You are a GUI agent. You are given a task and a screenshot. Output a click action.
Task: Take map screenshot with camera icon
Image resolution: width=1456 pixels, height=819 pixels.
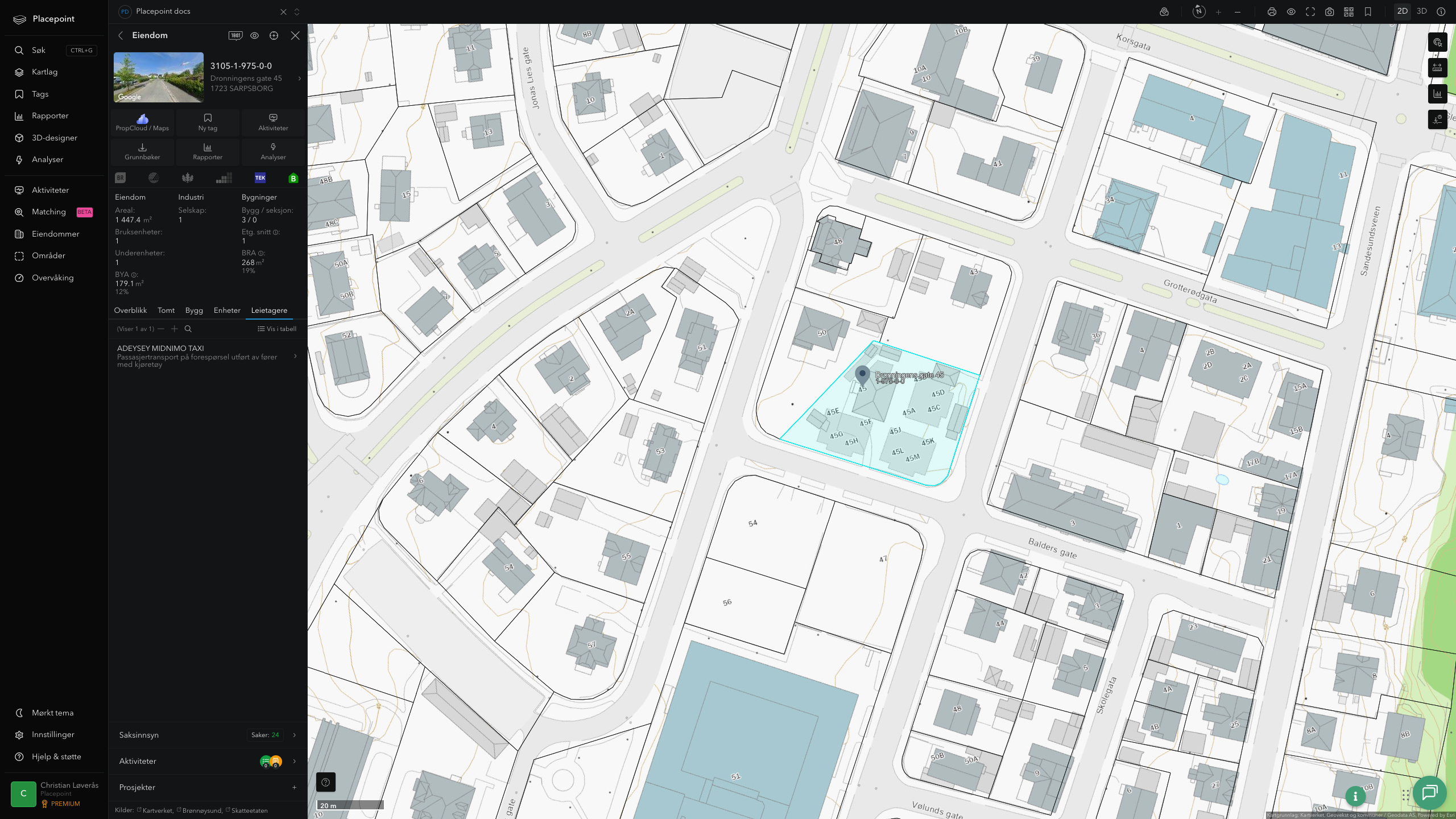tap(1330, 11)
